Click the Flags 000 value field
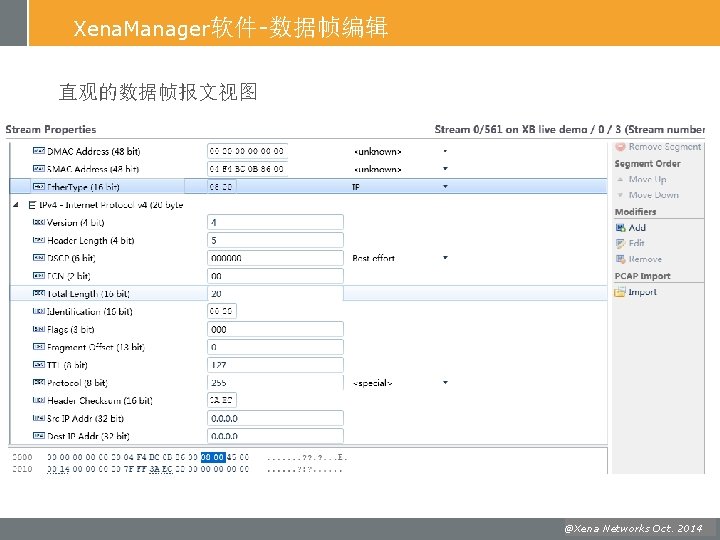 [x=275, y=329]
